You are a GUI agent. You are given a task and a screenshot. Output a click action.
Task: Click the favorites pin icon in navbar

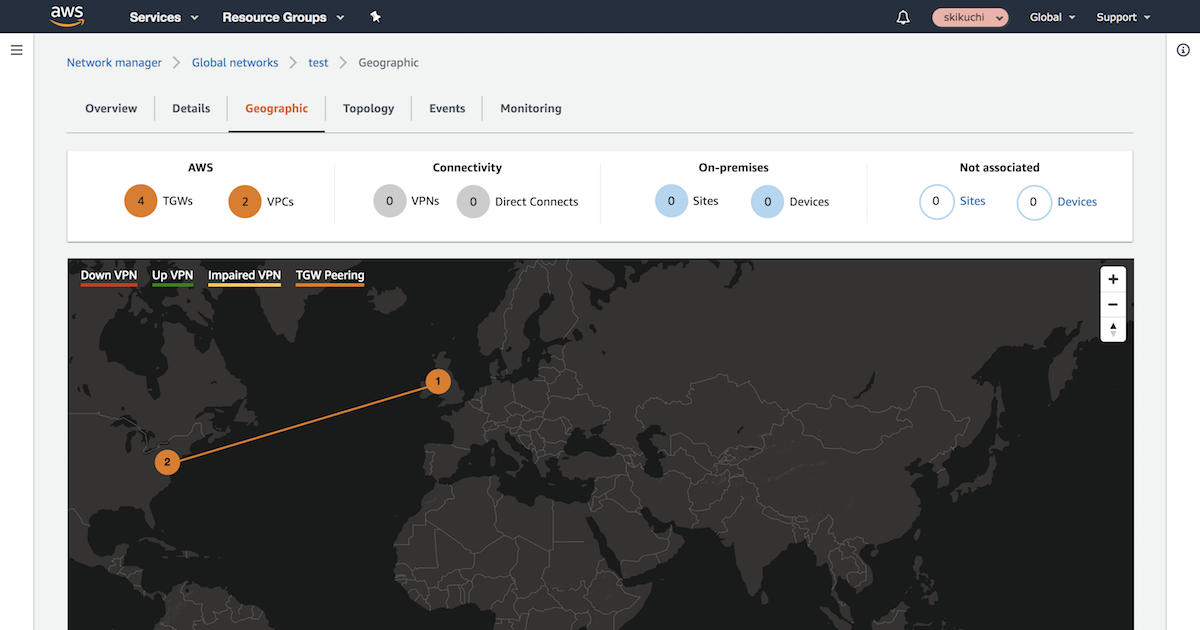[x=375, y=17]
